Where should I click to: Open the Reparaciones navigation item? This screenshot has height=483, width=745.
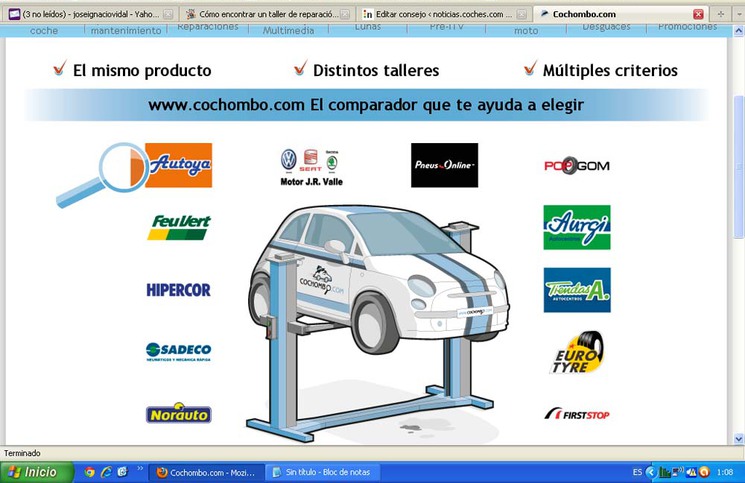(208, 27)
